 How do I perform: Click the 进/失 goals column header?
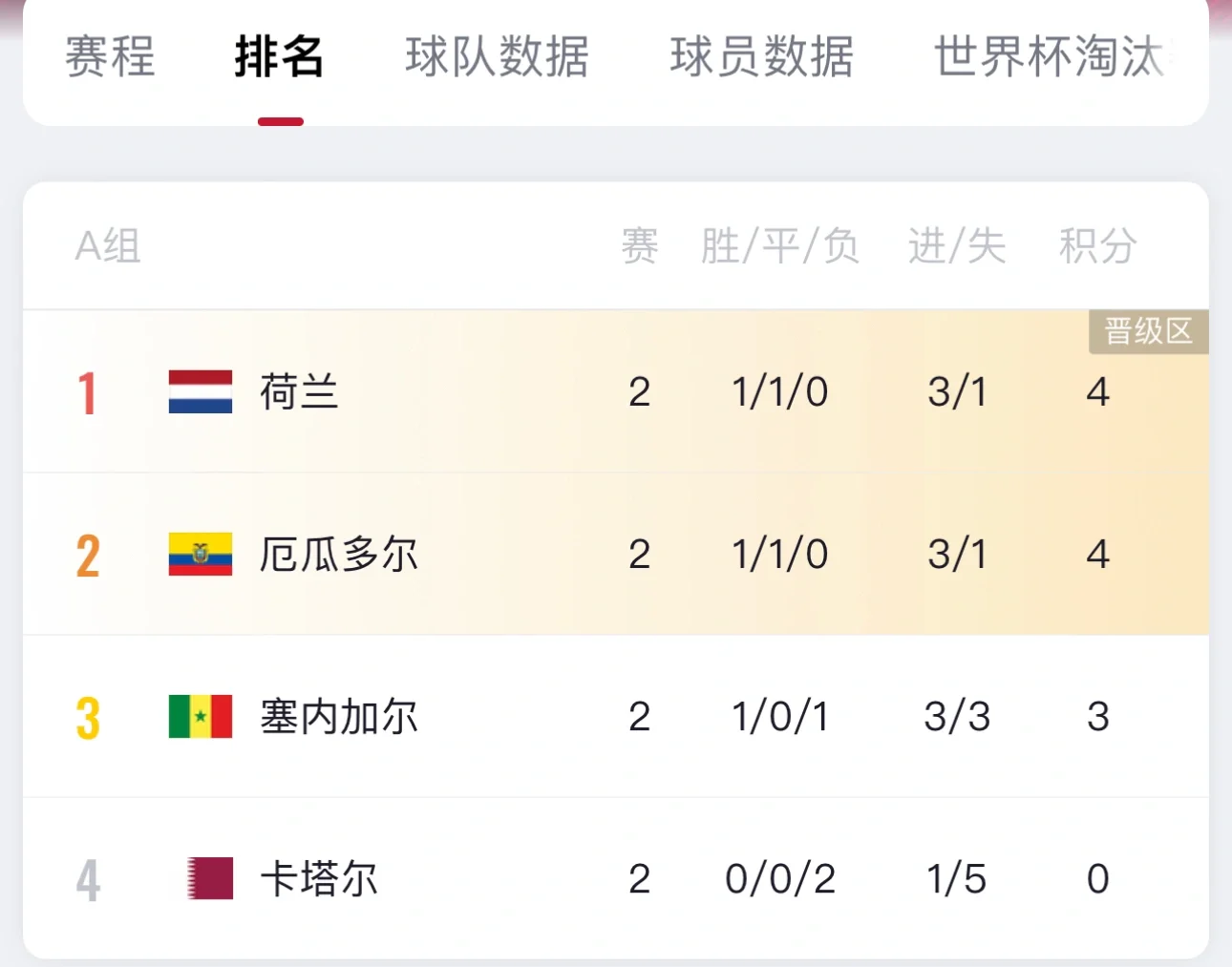pyautogui.click(x=956, y=246)
